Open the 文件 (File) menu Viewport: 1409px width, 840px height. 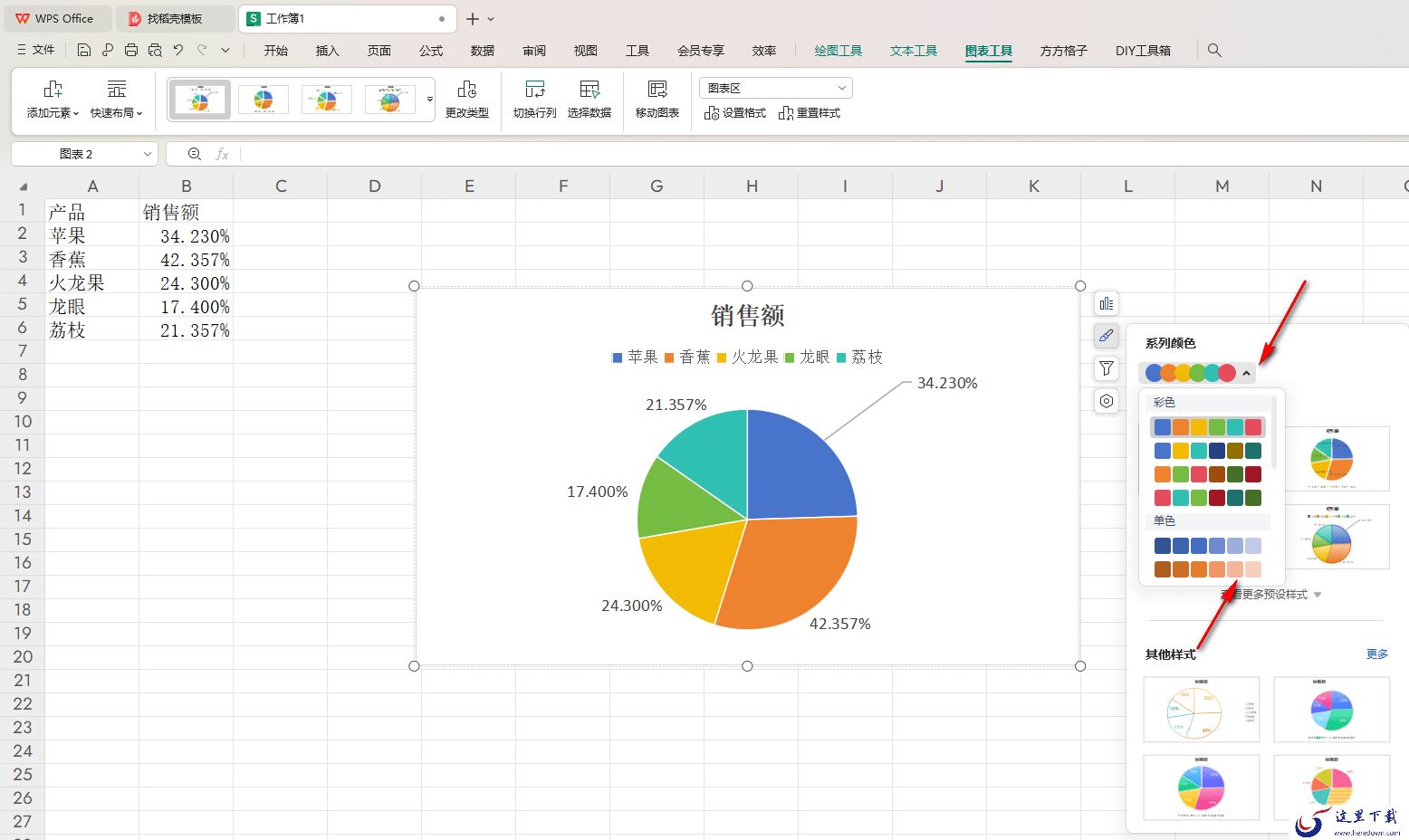(x=36, y=50)
